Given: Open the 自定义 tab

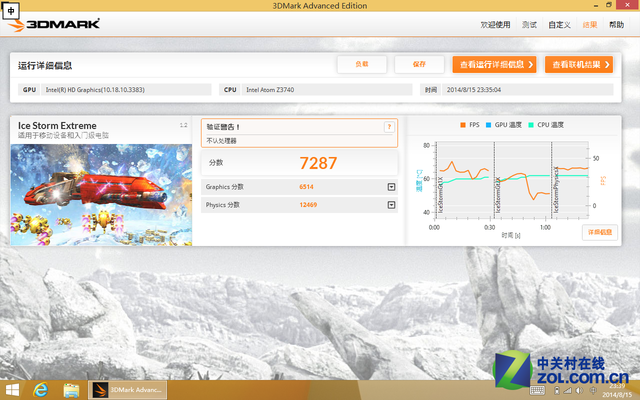Looking at the screenshot, I should pos(559,25).
